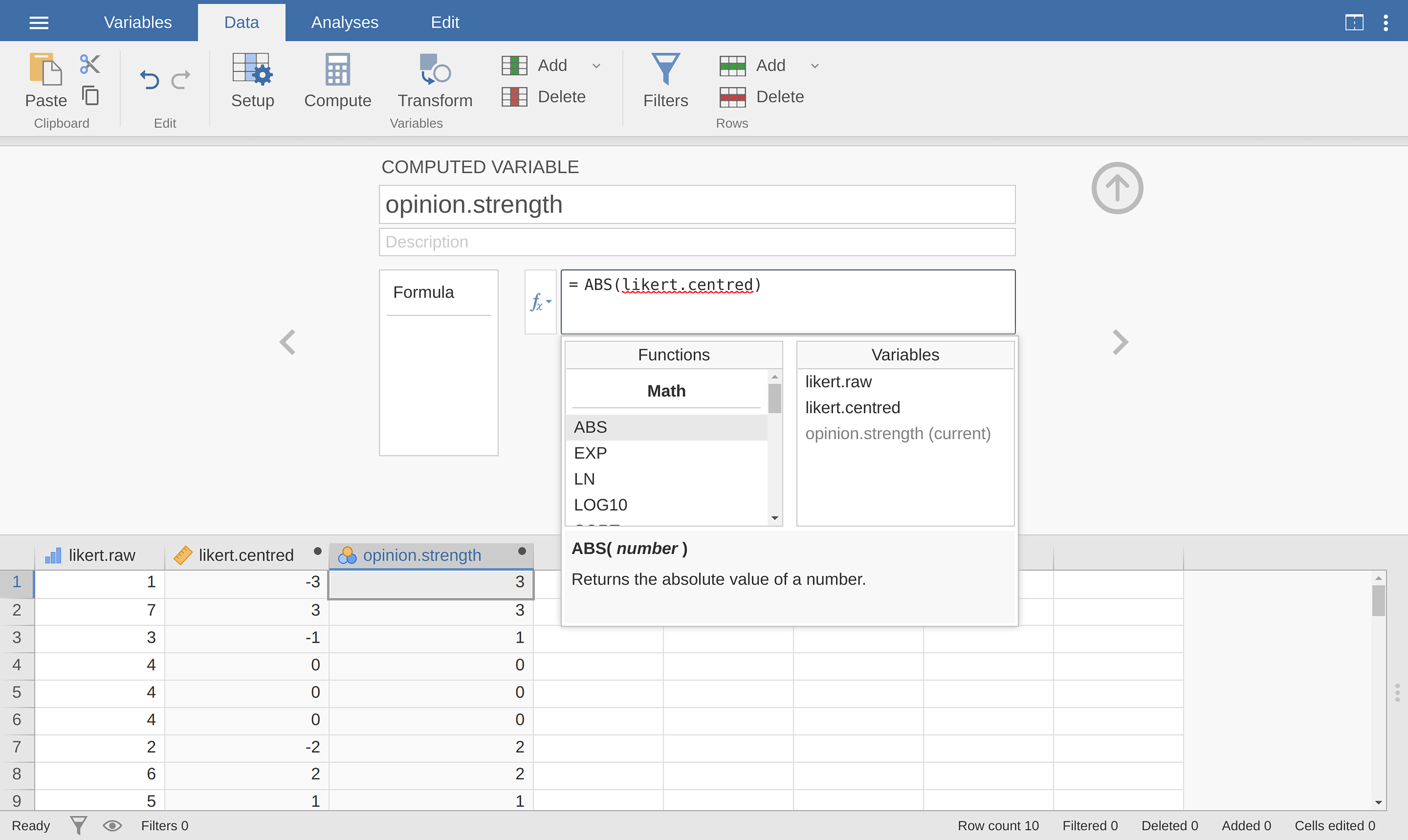
Task: Create a new Compute variable
Action: point(337,80)
